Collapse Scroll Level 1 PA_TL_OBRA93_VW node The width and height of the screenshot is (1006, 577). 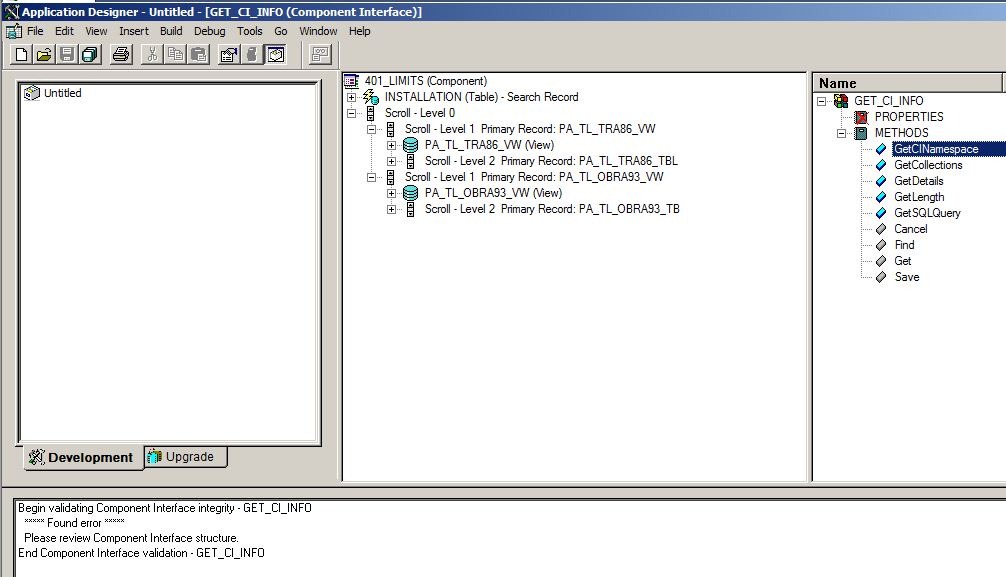(x=371, y=177)
